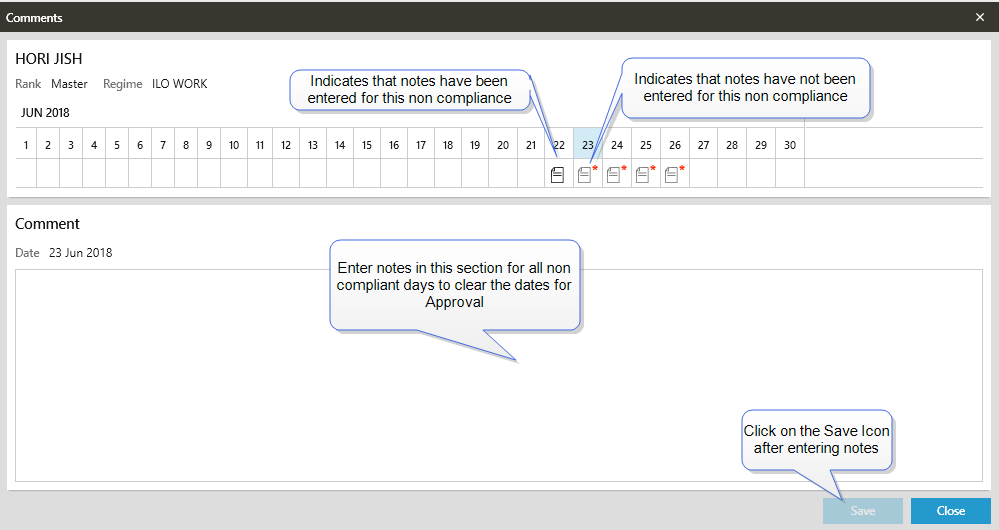The height and width of the screenshot is (530, 999).
Task: Click the empty cell under day 27
Action: click(x=703, y=174)
